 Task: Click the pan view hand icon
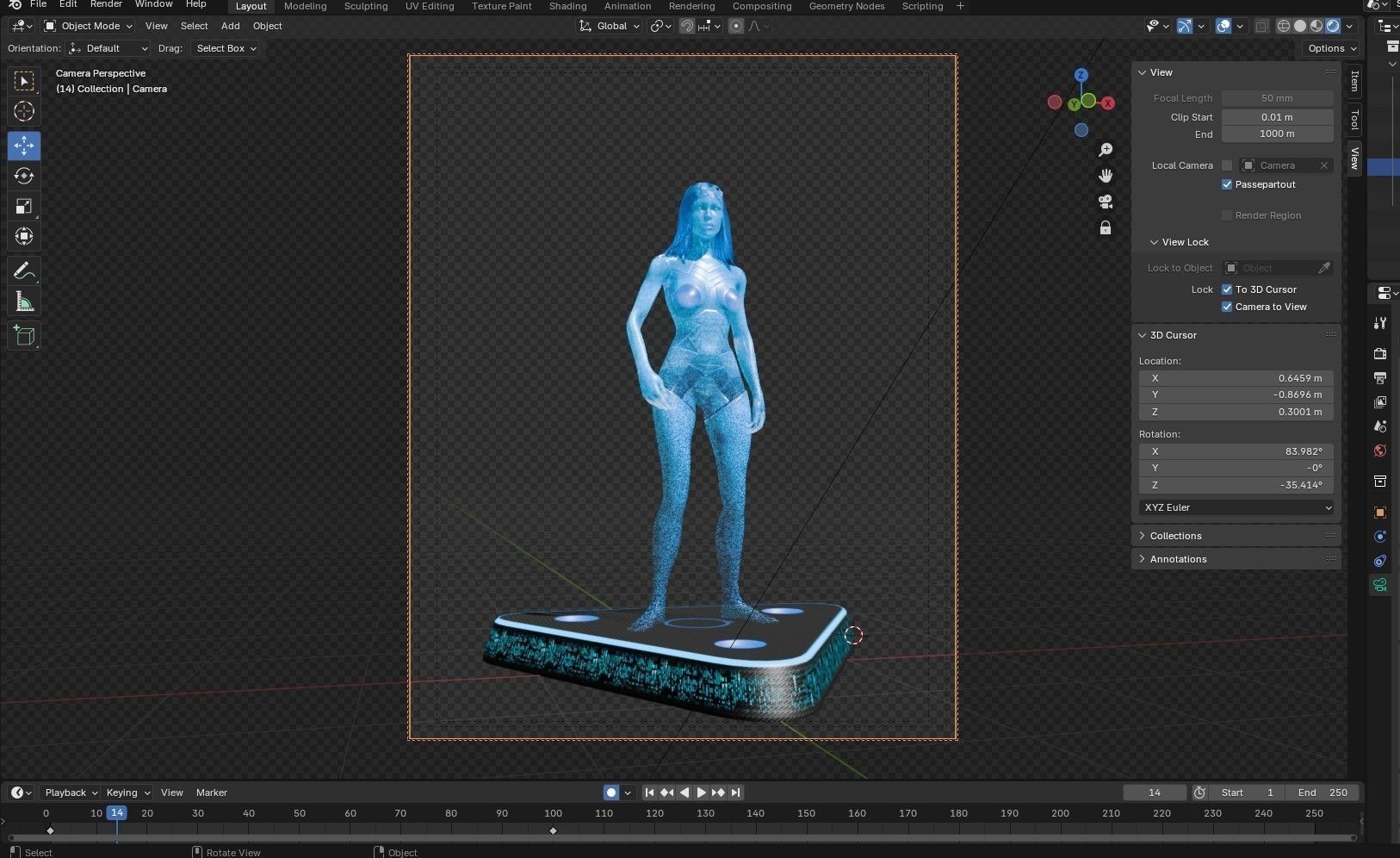(1106, 176)
